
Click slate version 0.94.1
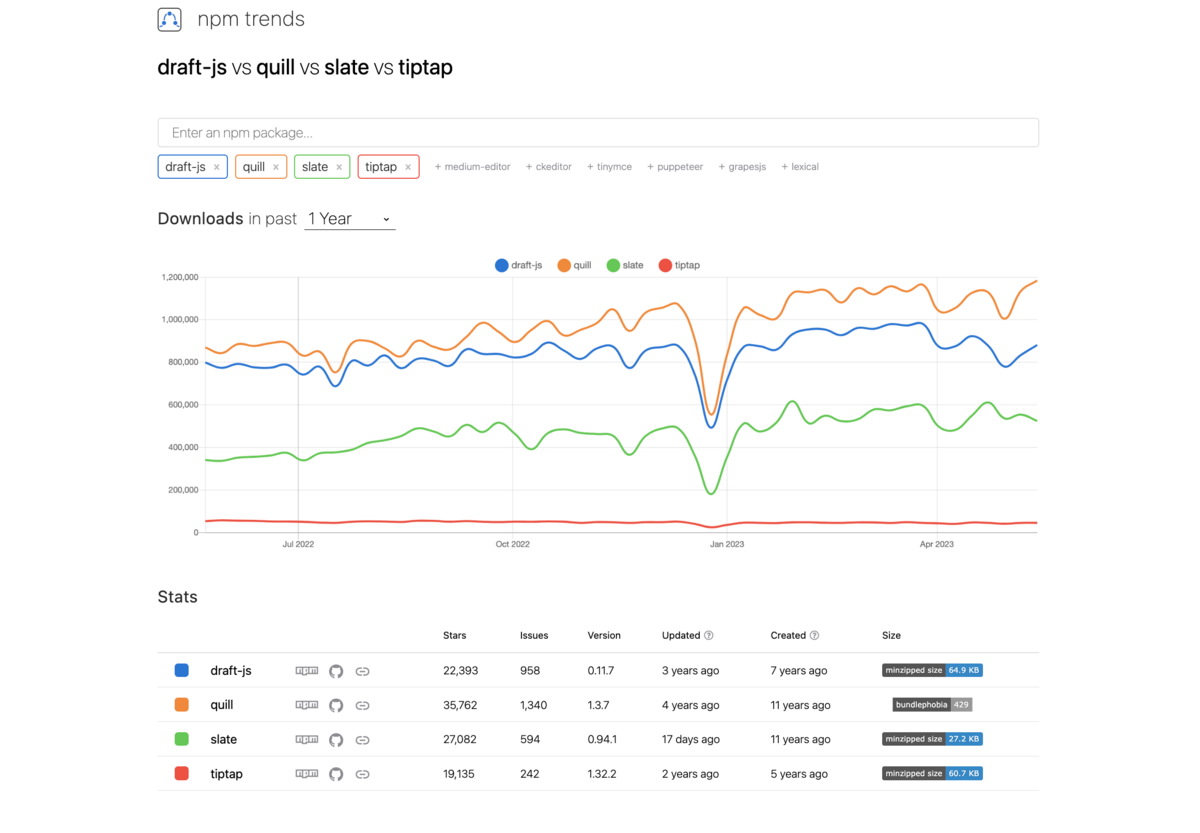pos(602,740)
